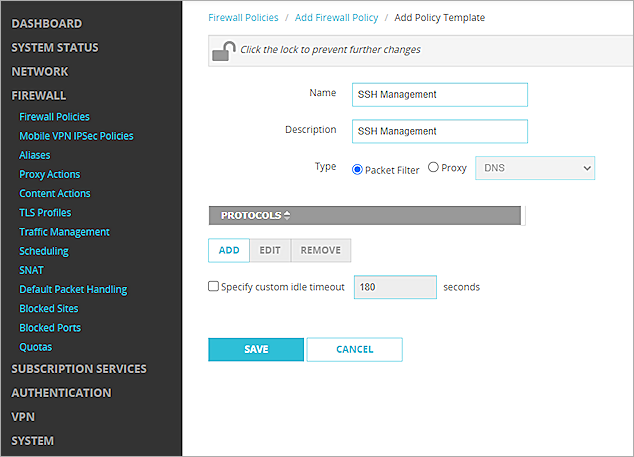Click the EDIT protocol button
Screen dimensions: 634x457
270,250
